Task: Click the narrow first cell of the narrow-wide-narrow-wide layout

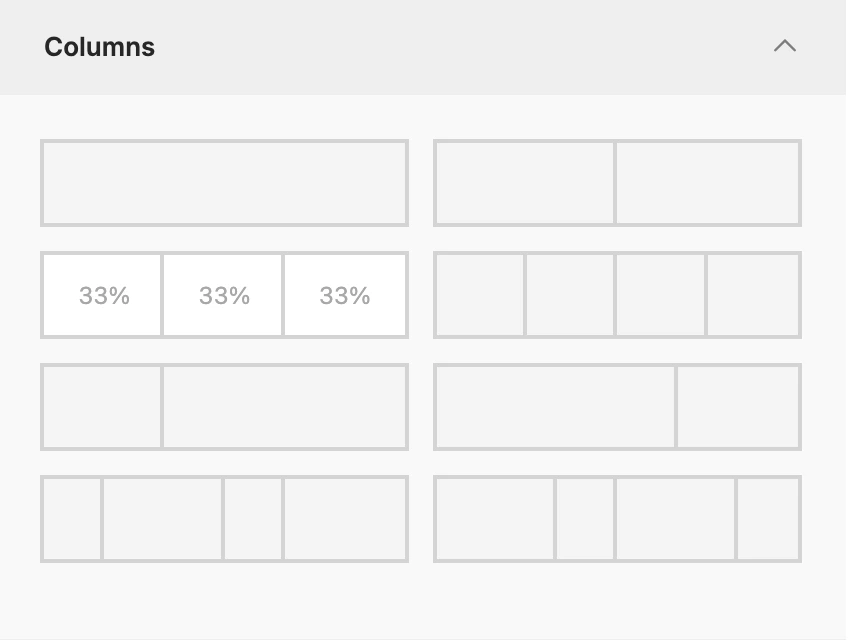Action: pos(72,519)
